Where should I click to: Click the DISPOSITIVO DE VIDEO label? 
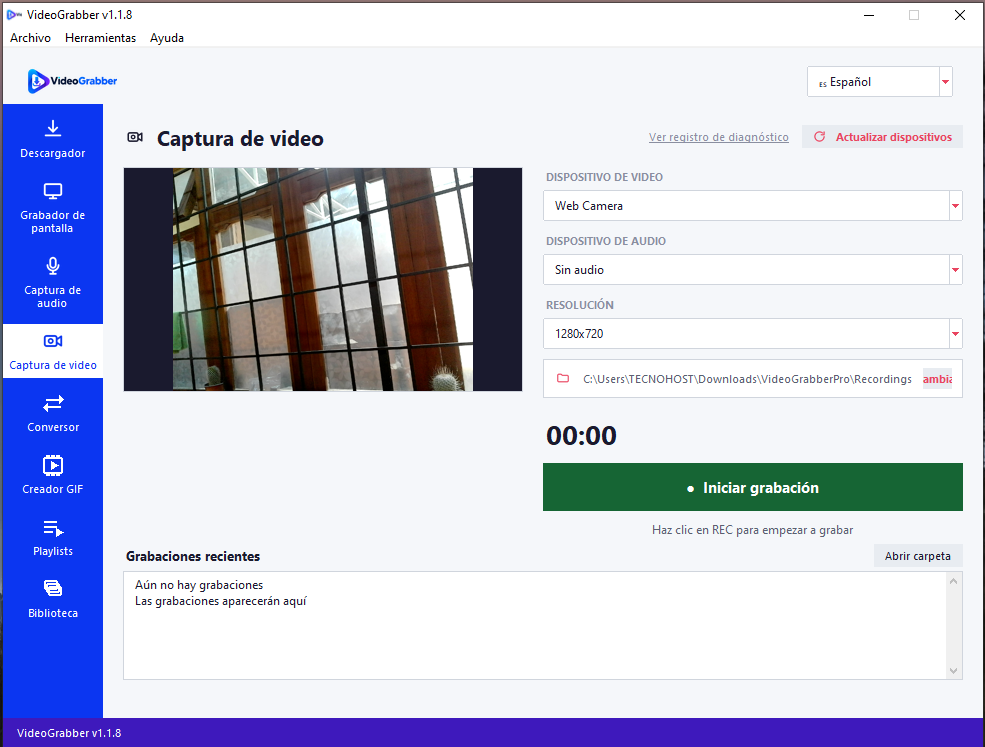coord(604,177)
